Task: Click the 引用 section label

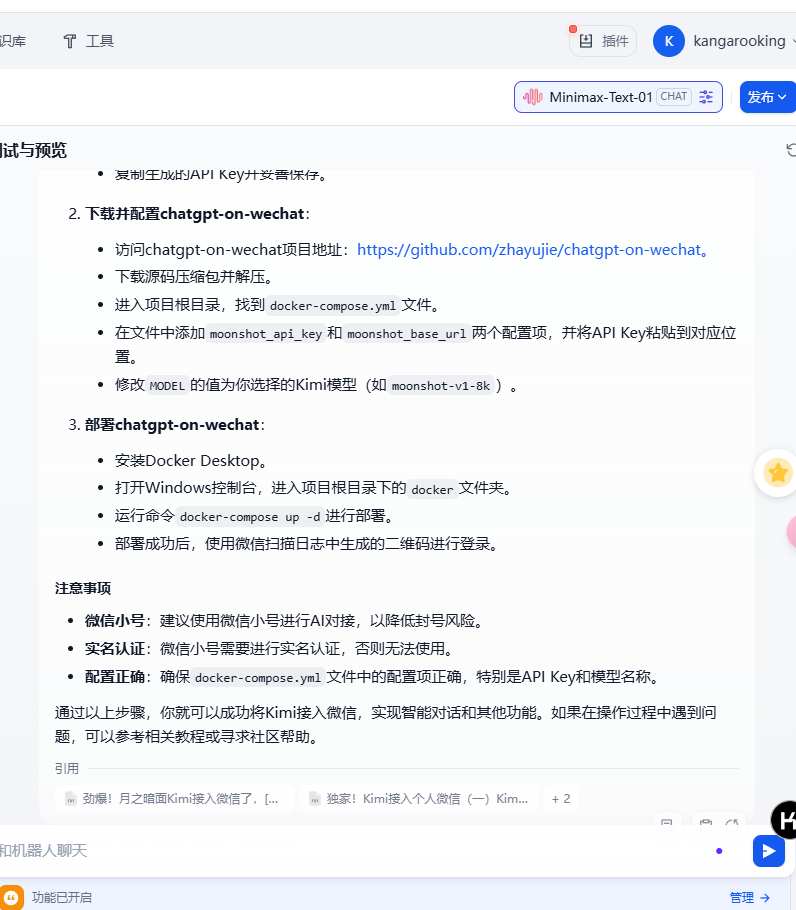Action: coord(67,769)
